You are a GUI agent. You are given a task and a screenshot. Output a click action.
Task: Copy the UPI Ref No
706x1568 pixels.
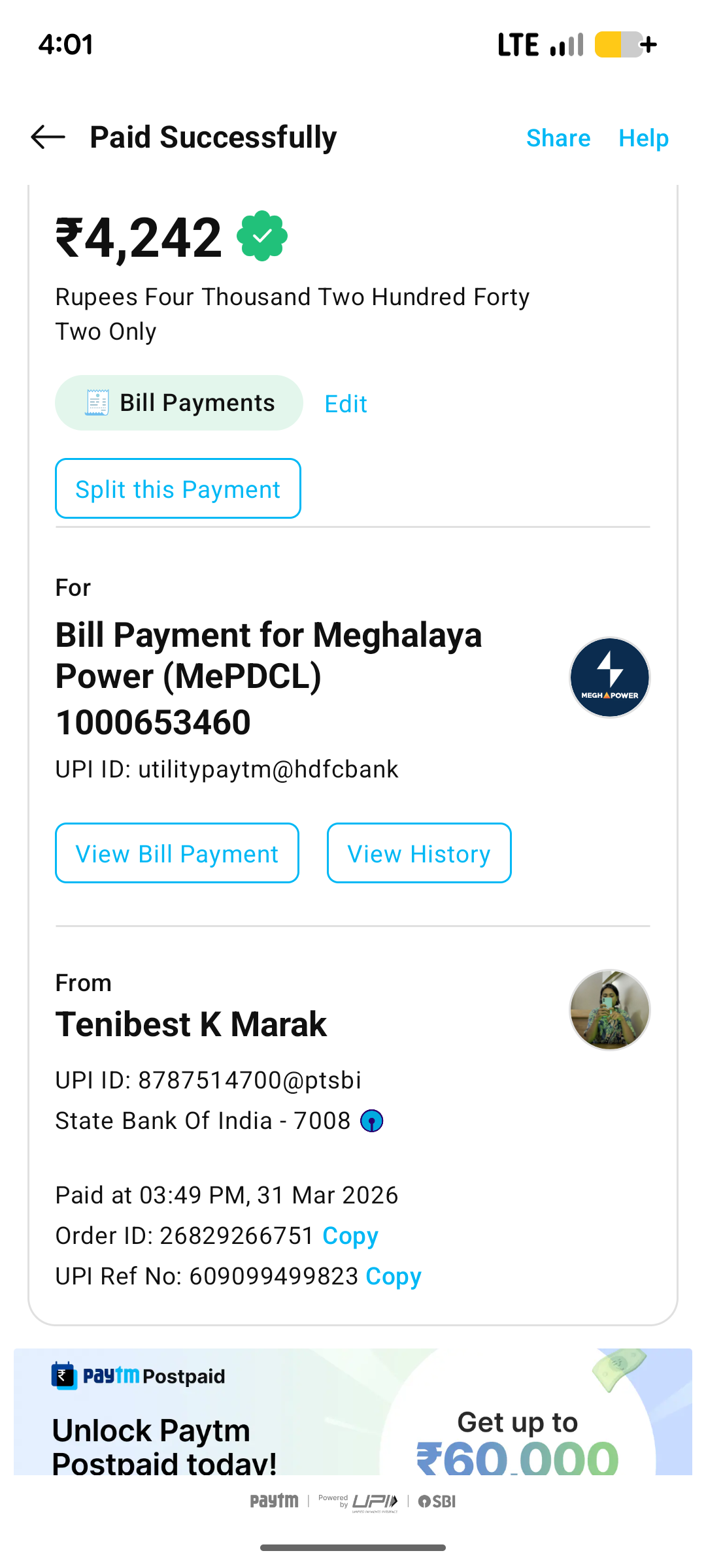394,1276
